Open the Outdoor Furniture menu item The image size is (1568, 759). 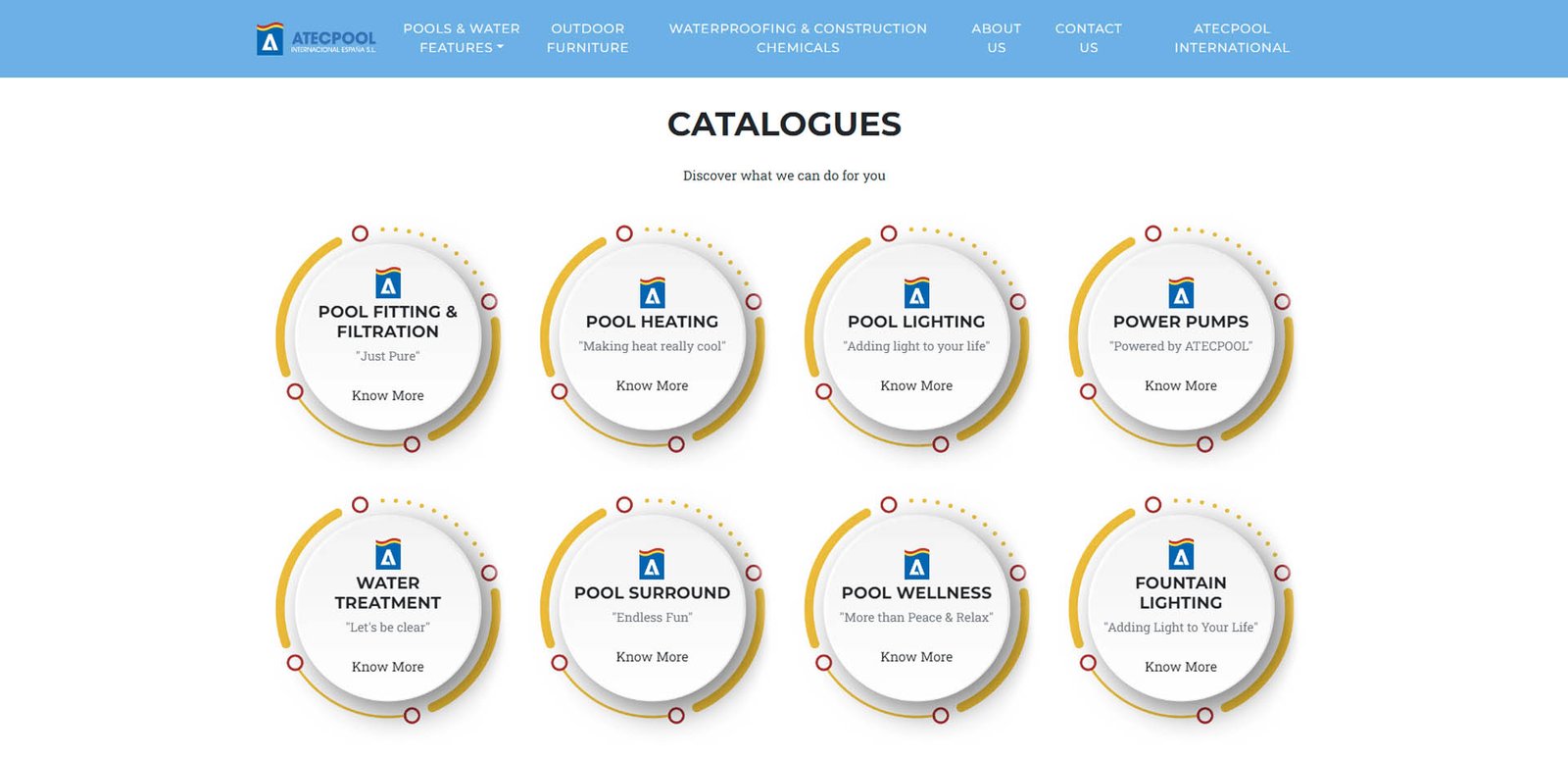(588, 38)
